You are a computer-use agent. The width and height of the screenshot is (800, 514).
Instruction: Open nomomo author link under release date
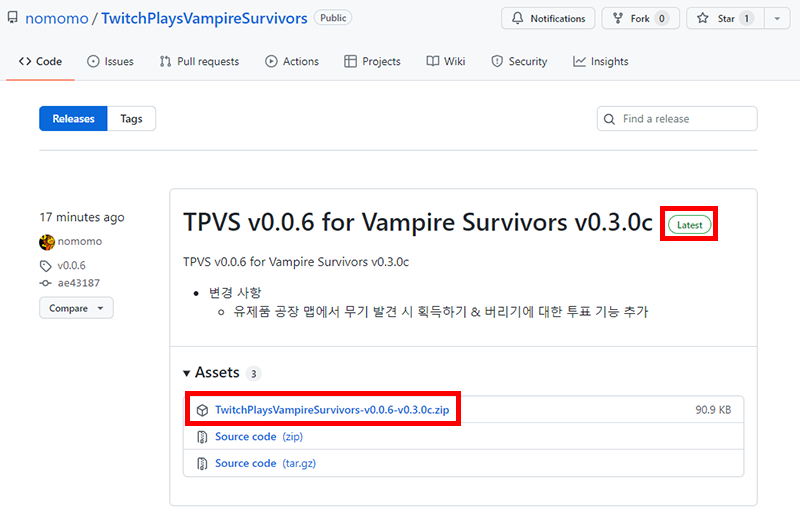pyautogui.click(x=80, y=241)
